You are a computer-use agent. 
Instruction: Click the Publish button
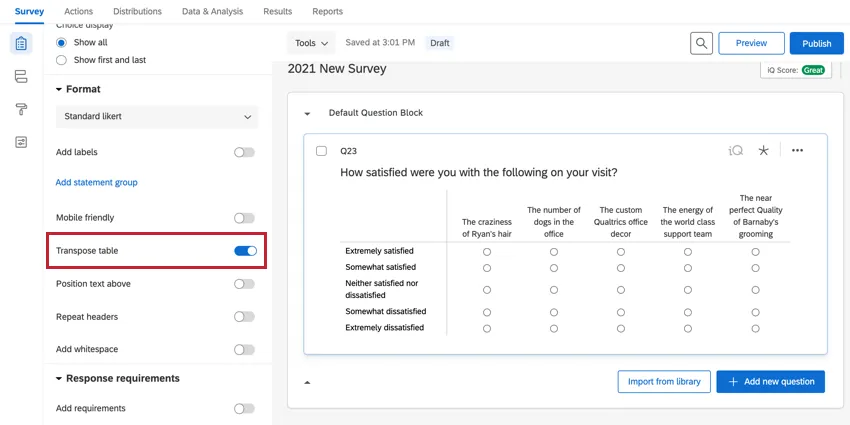(x=816, y=43)
